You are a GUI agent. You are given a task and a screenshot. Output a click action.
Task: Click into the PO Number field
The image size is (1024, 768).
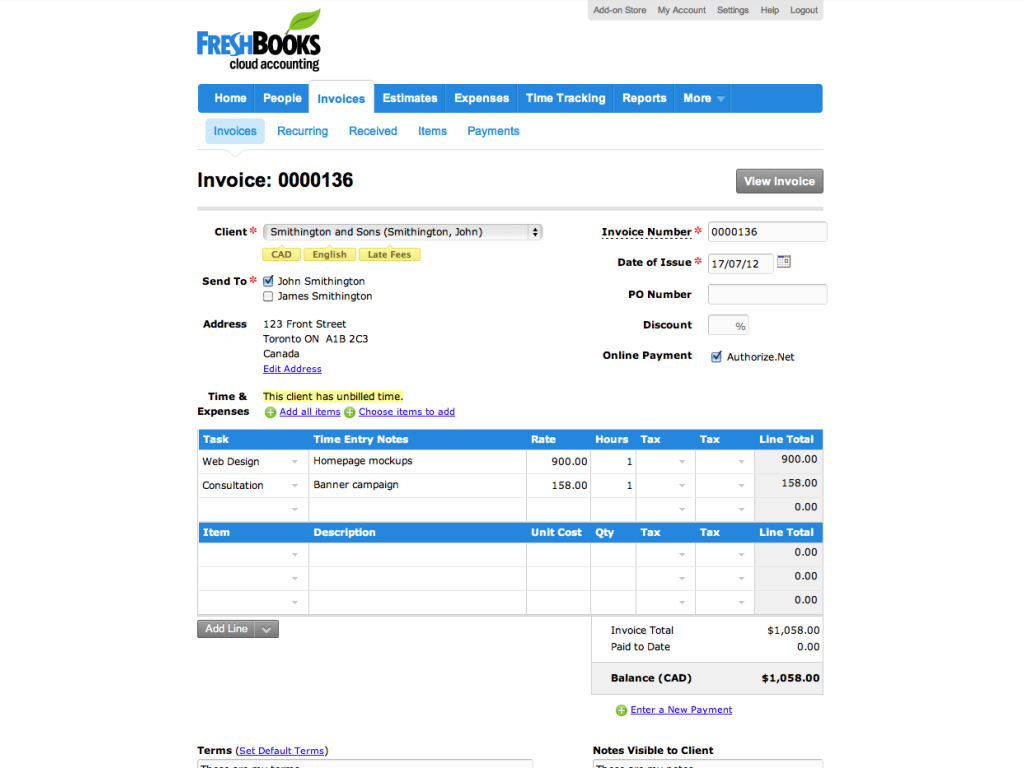pyautogui.click(x=767, y=295)
